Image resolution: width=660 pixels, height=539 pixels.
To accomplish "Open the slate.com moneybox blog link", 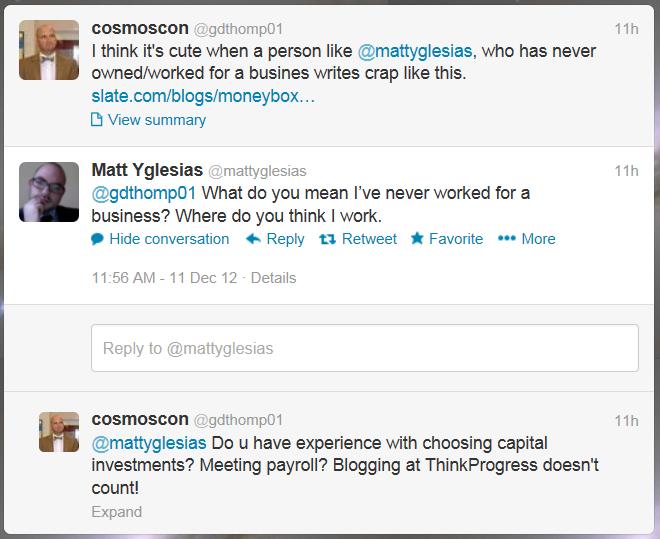I will pyautogui.click(x=203, y=97).
